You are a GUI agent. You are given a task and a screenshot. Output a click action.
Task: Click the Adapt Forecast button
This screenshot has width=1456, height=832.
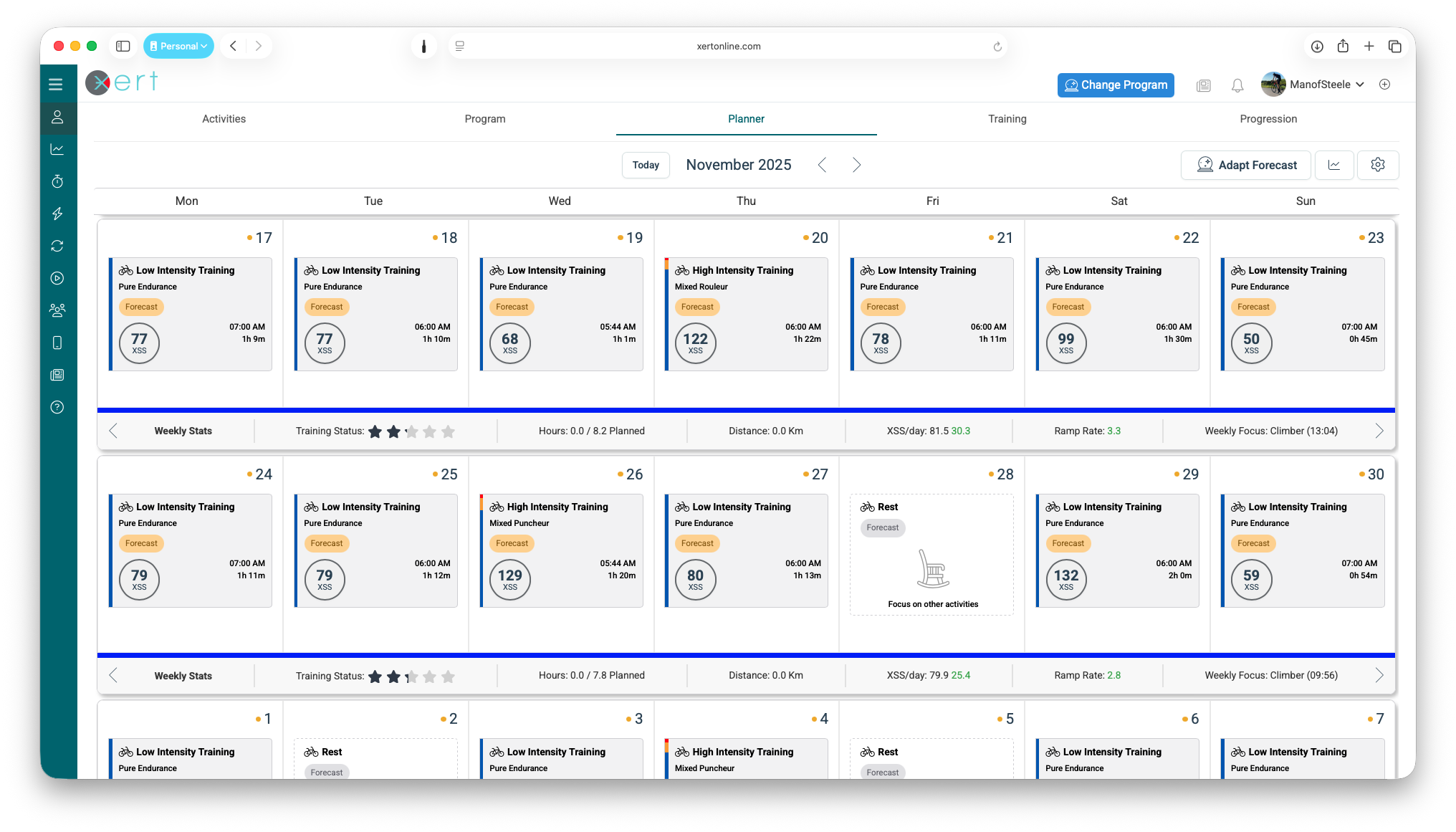coord(1245,165)
